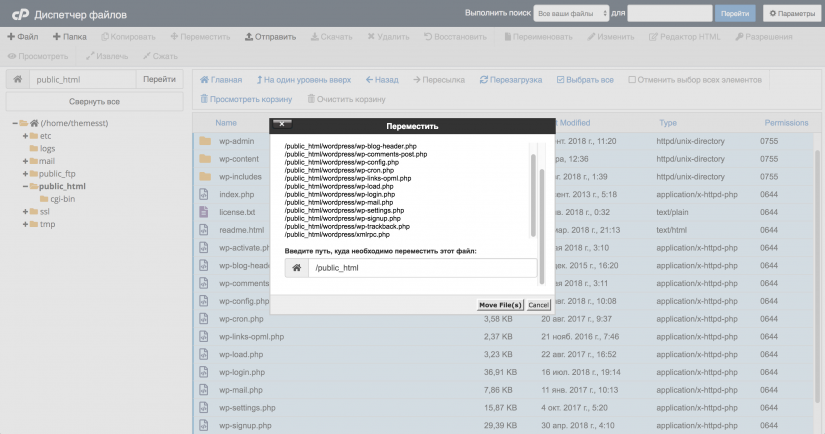Viewport: 825px width, 434px height.
Task: Create a new file with Файл button
Action: [23, 37]
